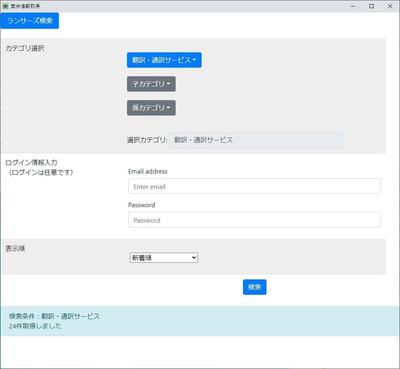Focus the Enter email input field
Screen dimensions: 400x369
254,186
